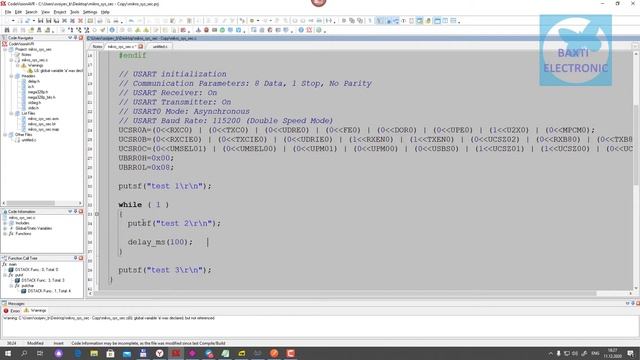Select the CodeVisionAVR root tree item

click(x=21, y=44)
